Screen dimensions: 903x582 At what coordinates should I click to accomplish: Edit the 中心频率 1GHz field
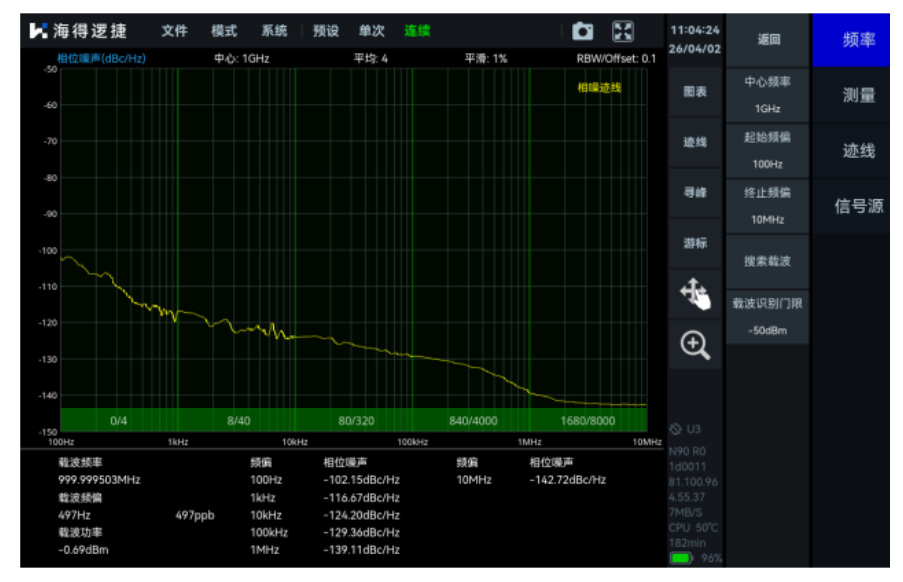click(767, 96)
